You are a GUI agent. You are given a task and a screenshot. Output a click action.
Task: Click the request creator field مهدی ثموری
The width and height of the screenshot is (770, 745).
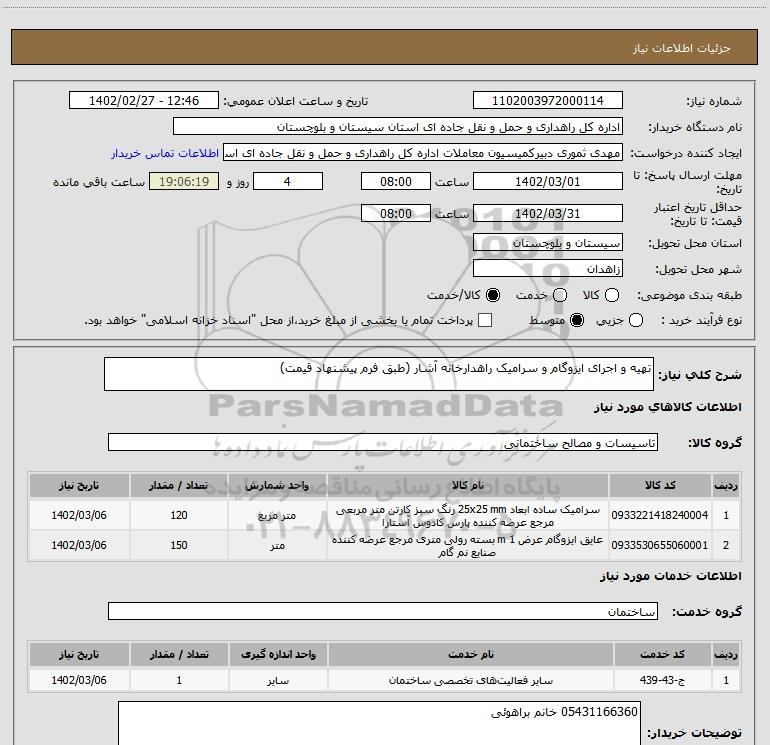(423, 152)
